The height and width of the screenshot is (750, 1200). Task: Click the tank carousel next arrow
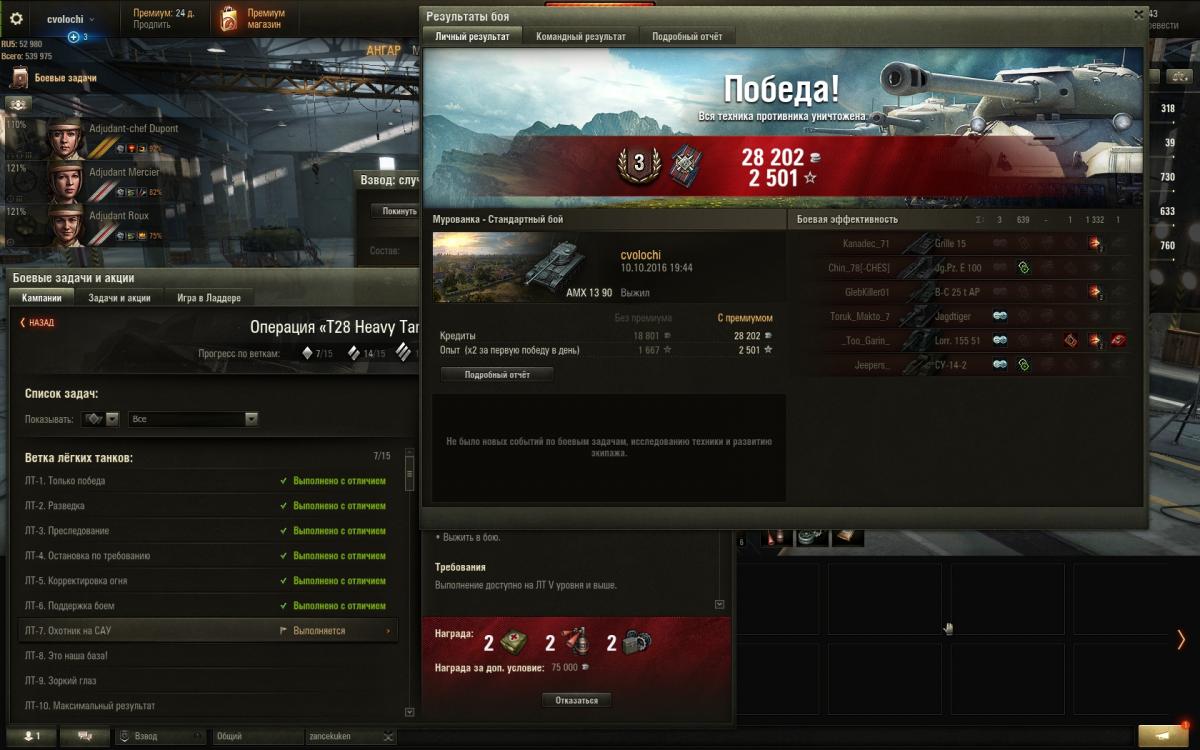1181,640
